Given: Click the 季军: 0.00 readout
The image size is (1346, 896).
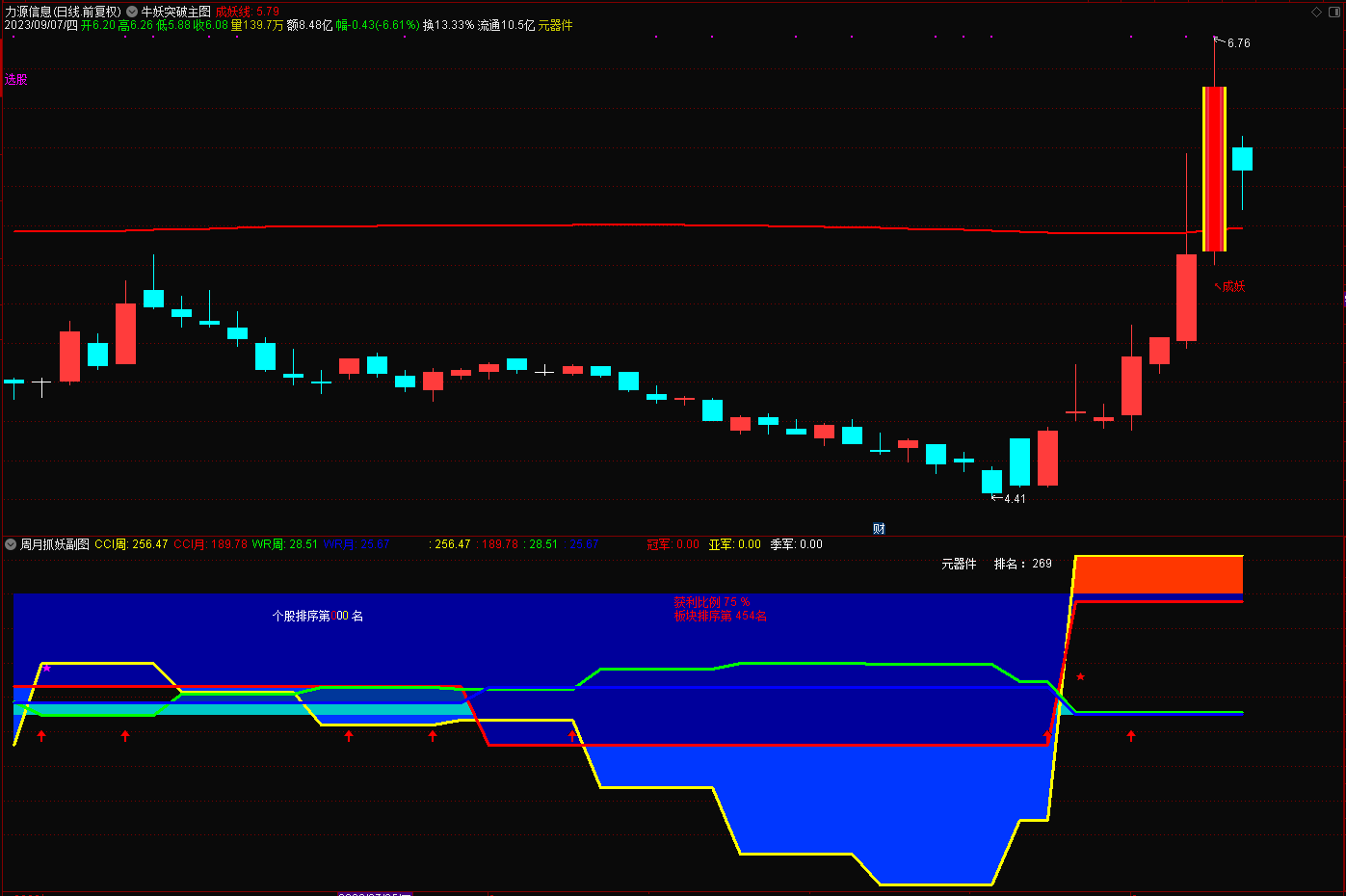Looking at the screenshot, I should (797, 544).
